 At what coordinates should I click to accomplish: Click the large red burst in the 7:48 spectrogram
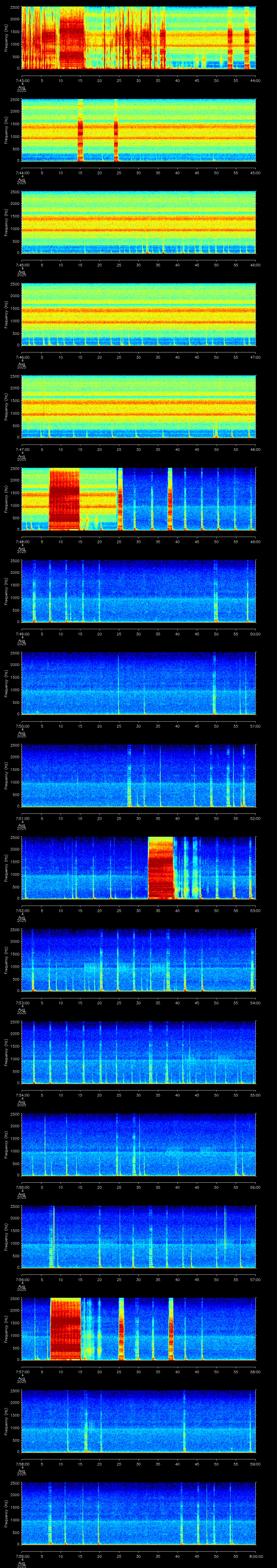click(x=65, y=500)
